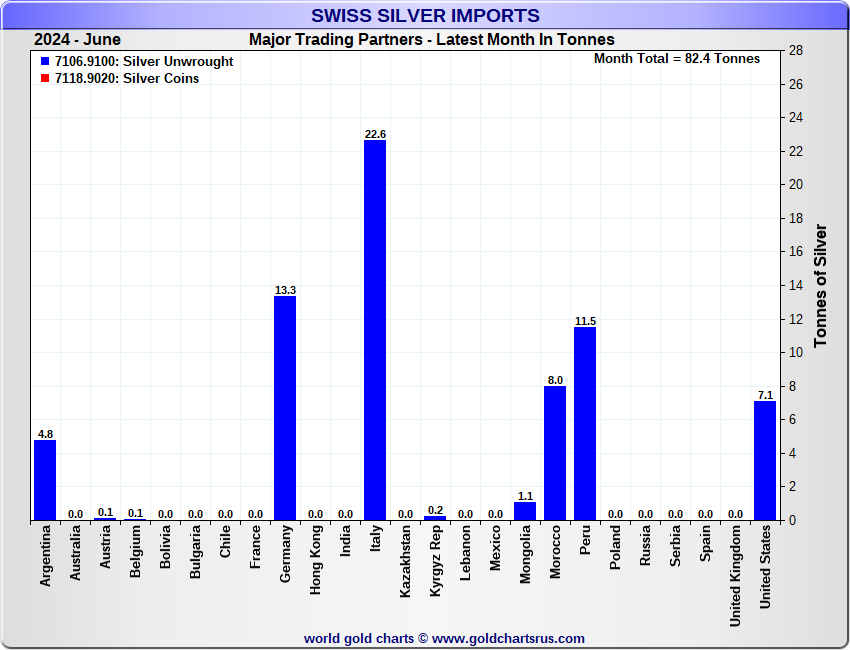Click the Argentina bar

point(45,480)
